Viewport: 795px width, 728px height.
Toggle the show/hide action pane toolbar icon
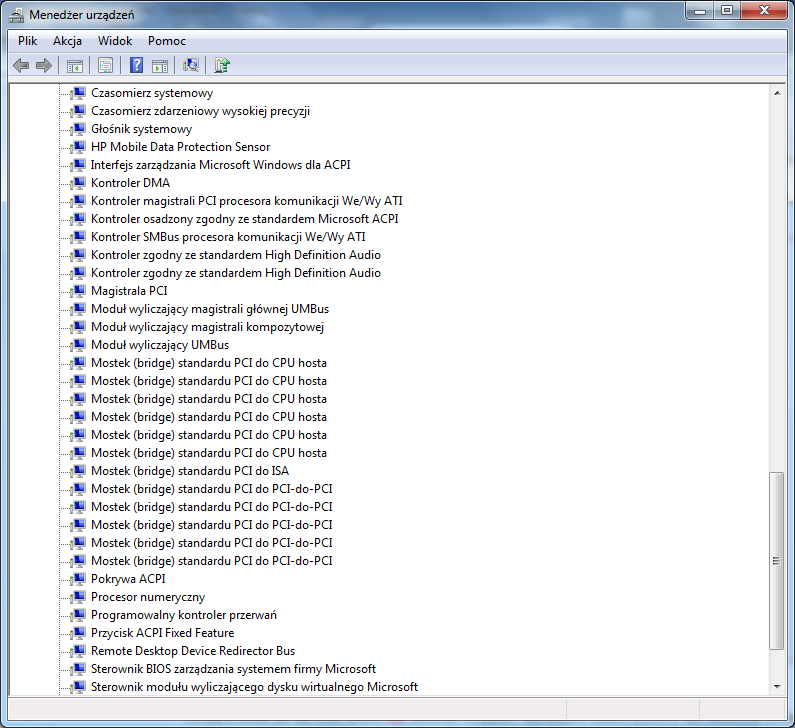click(160, 65)
